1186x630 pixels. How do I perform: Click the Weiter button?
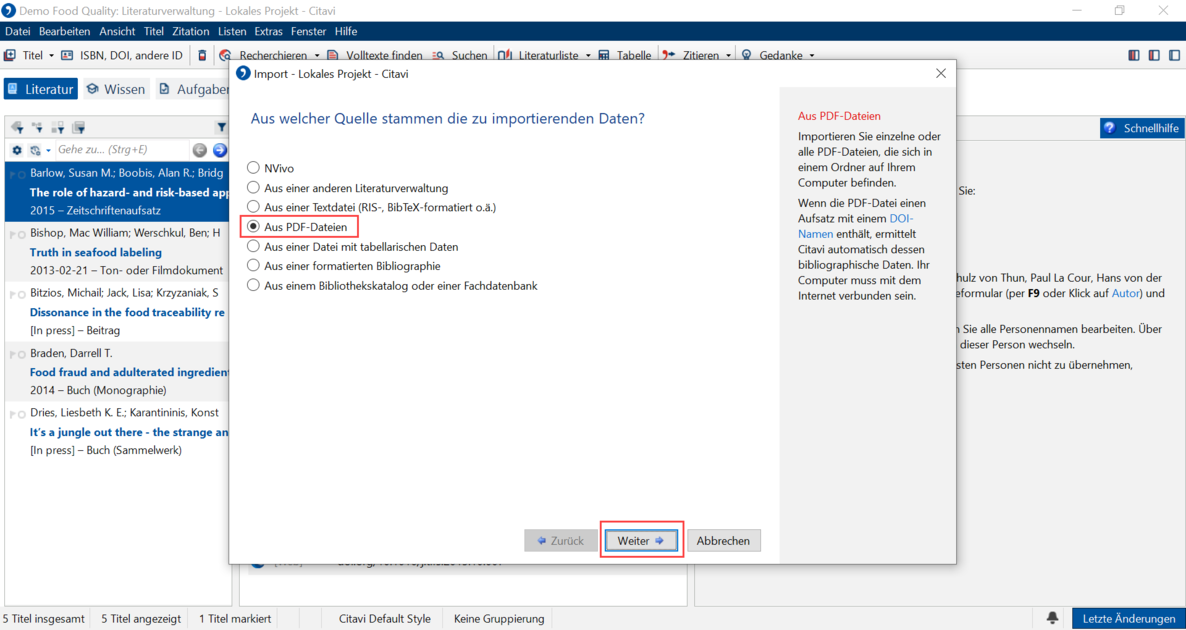pyautogui.click(x=641, y=541)
